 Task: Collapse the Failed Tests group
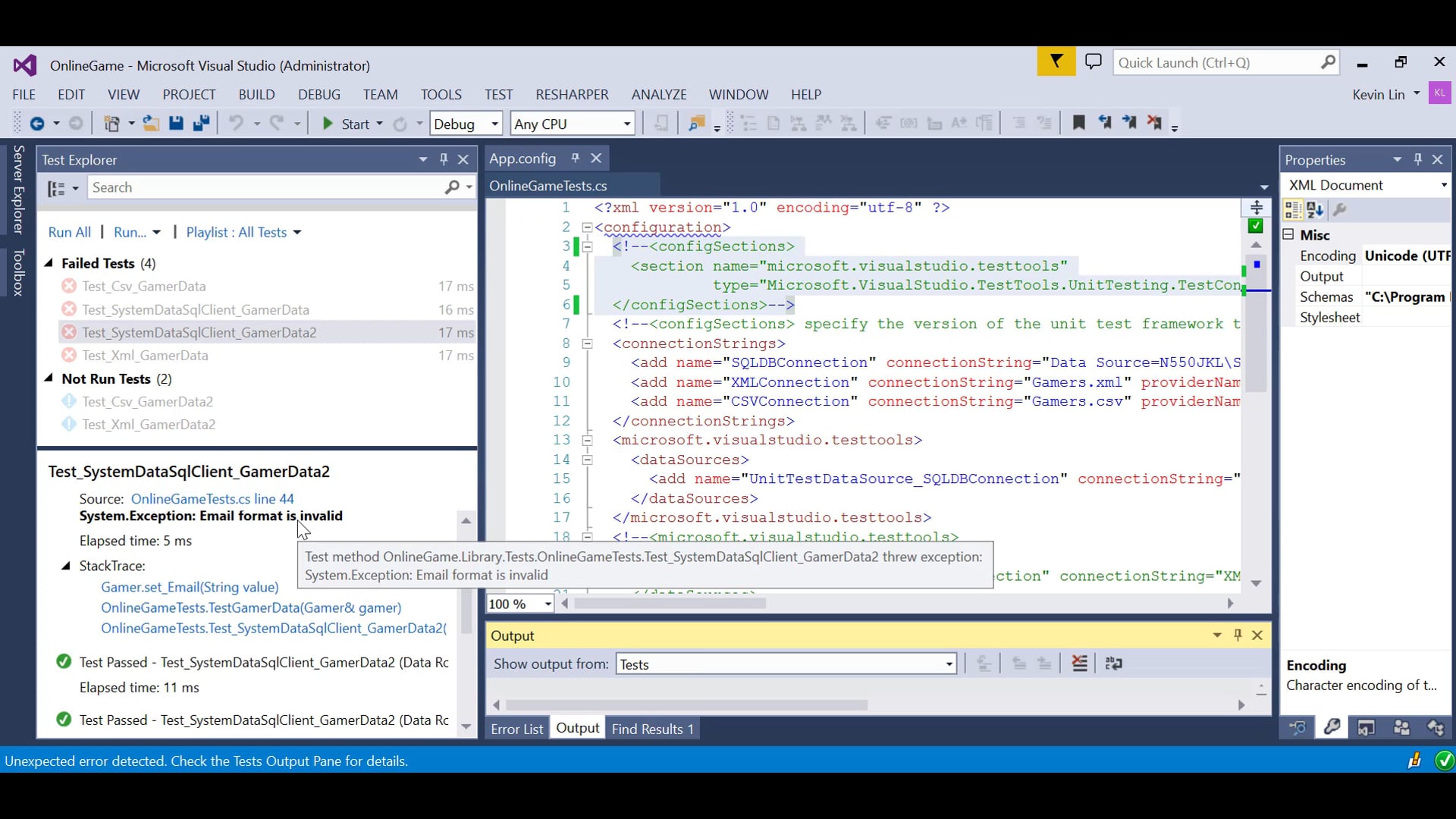click(49, 262)
